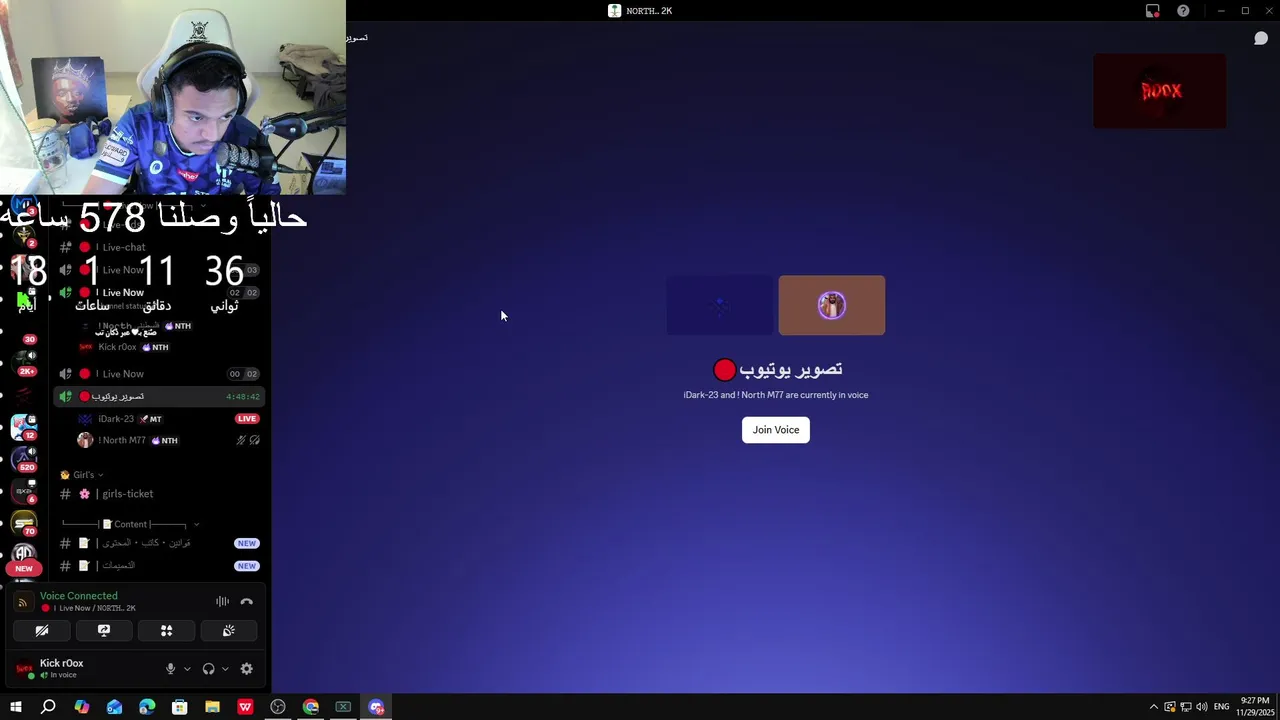The width and height of the screenshot is (1280, 720).
Task: Click the NORTH.. 2K server title
Action: [x=649, y=11]
